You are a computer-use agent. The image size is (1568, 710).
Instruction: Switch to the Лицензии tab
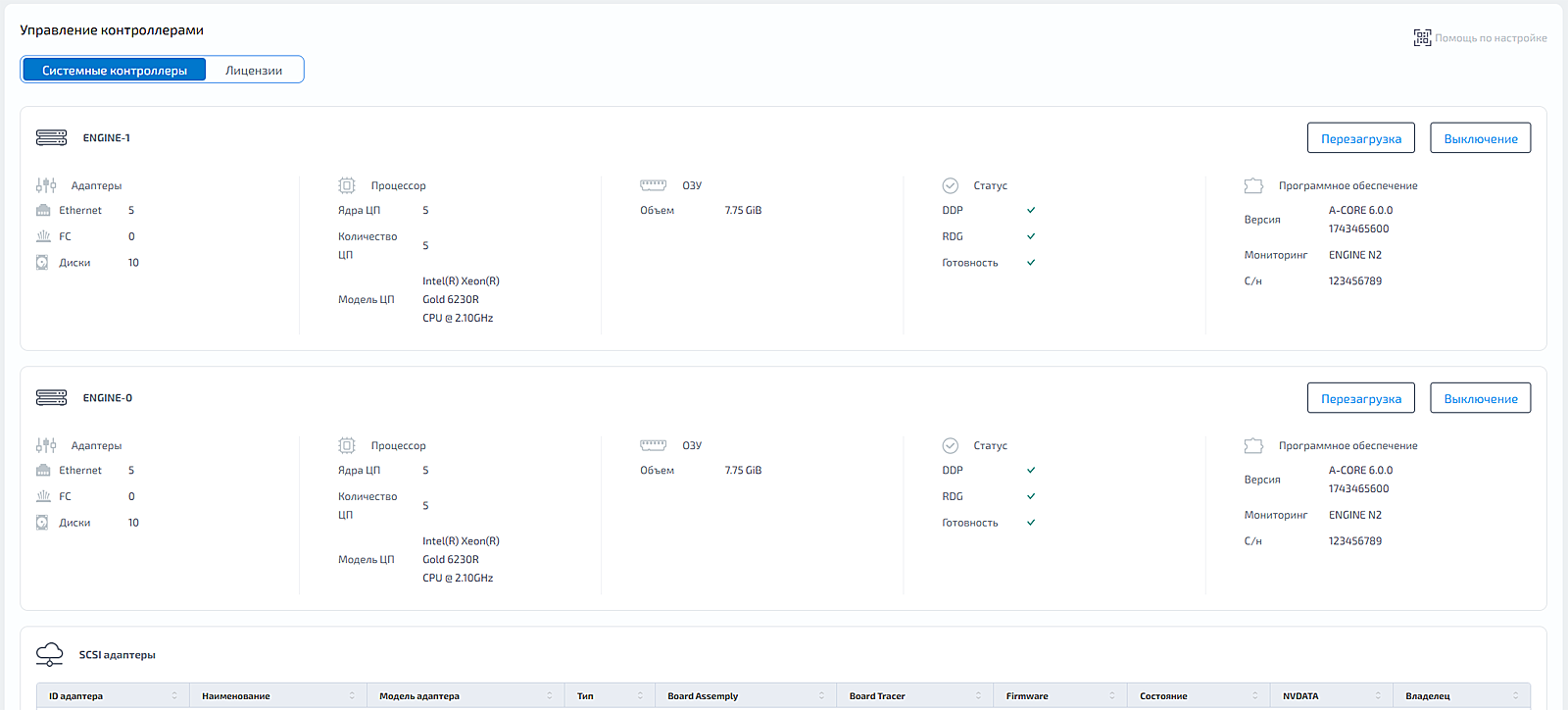[x=254, y=70]
